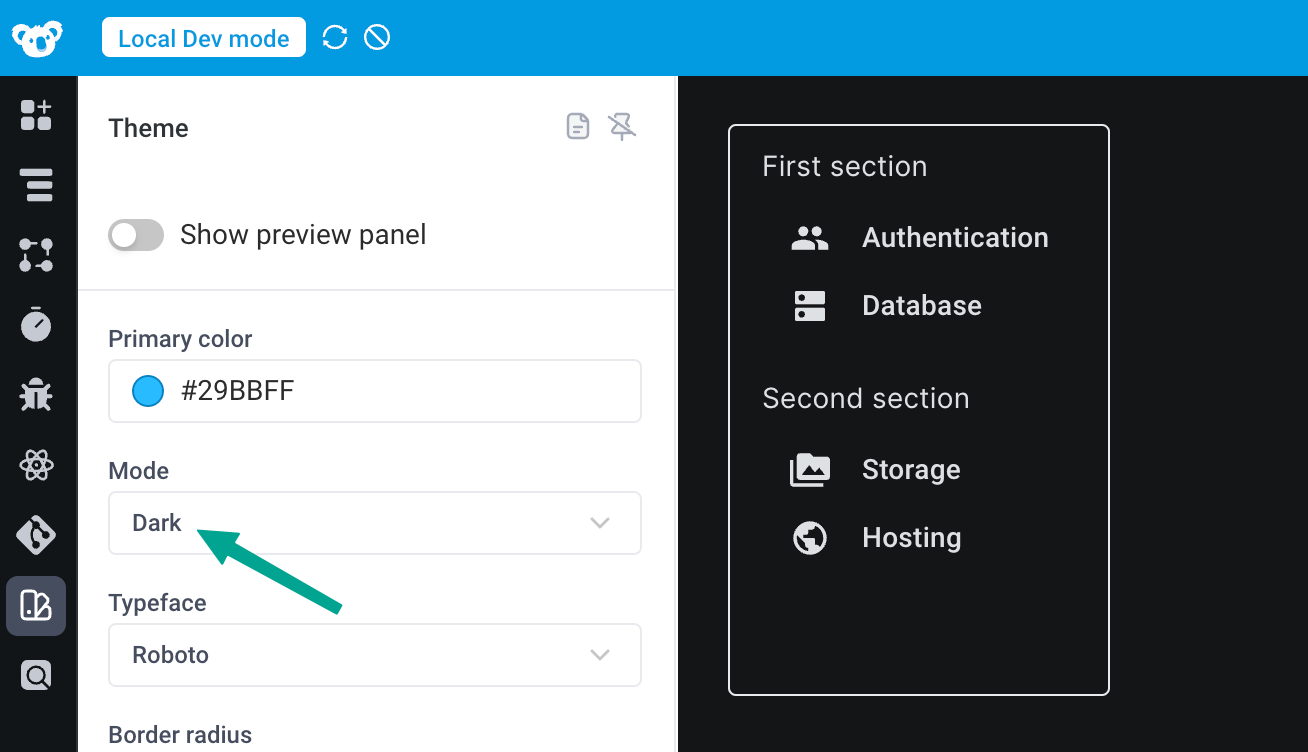Viewport: 1308px width, 752px height.
Task: Click the primary color swatch #29BBFF
Action: point(148,391)
